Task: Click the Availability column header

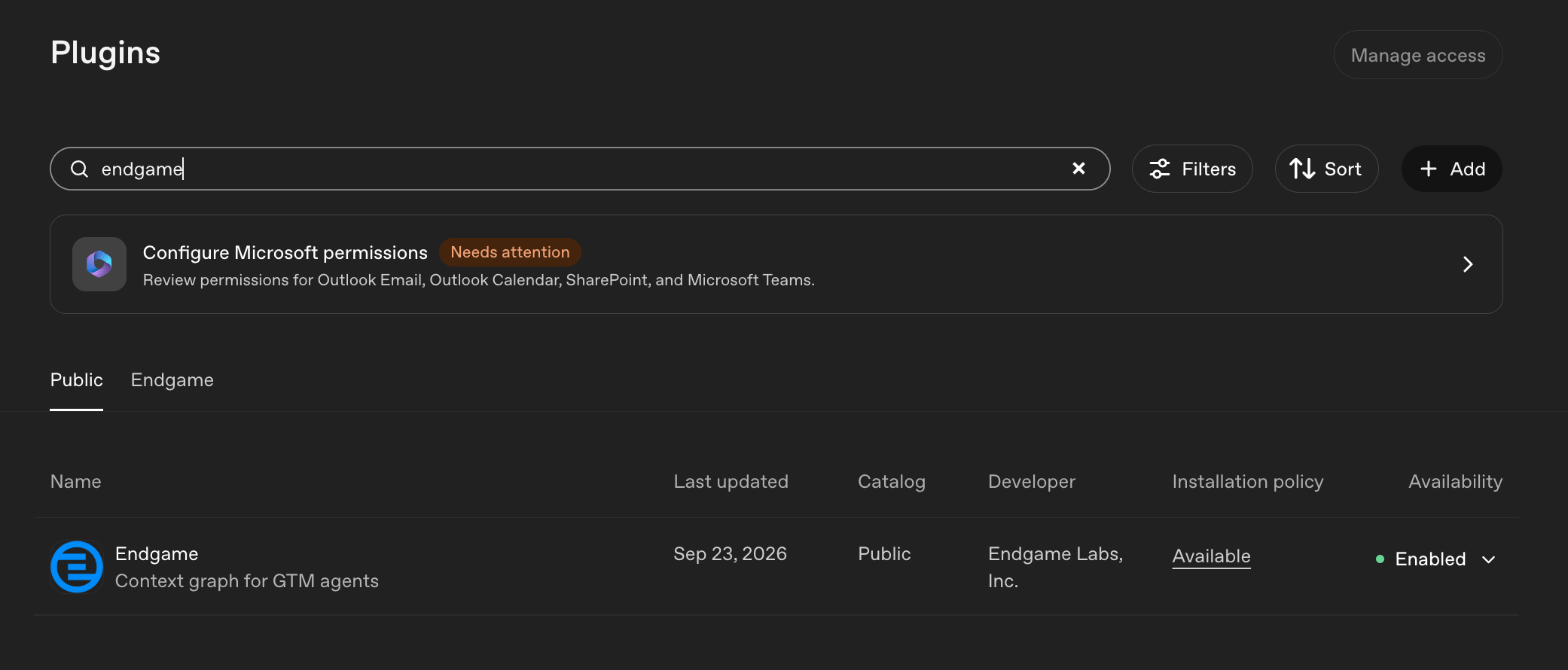Action: pos(1456,482)
